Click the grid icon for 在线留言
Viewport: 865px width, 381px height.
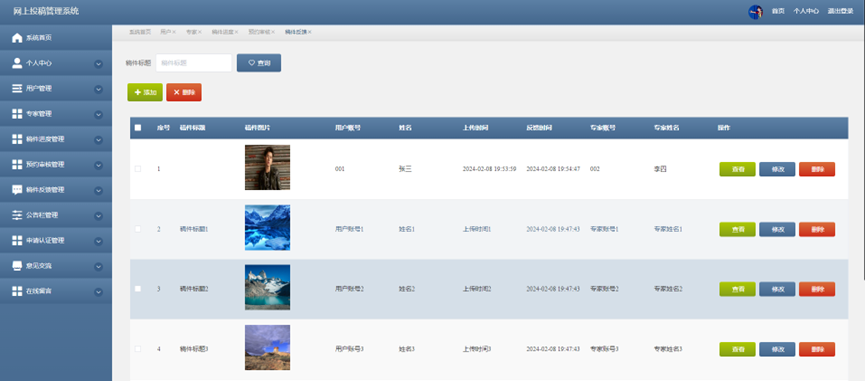click(17, 291)
